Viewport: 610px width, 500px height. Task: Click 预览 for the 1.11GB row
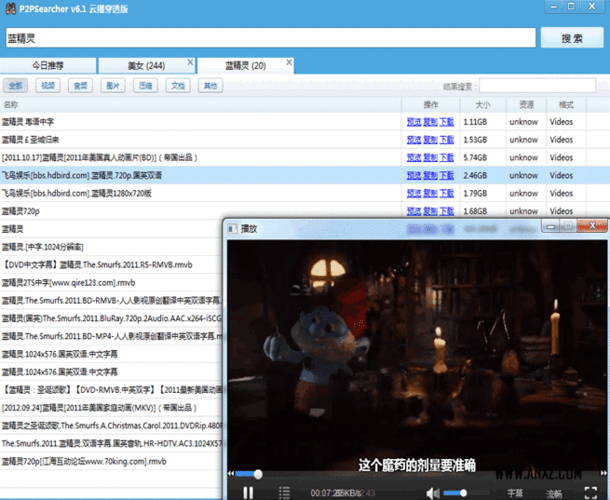414,122
